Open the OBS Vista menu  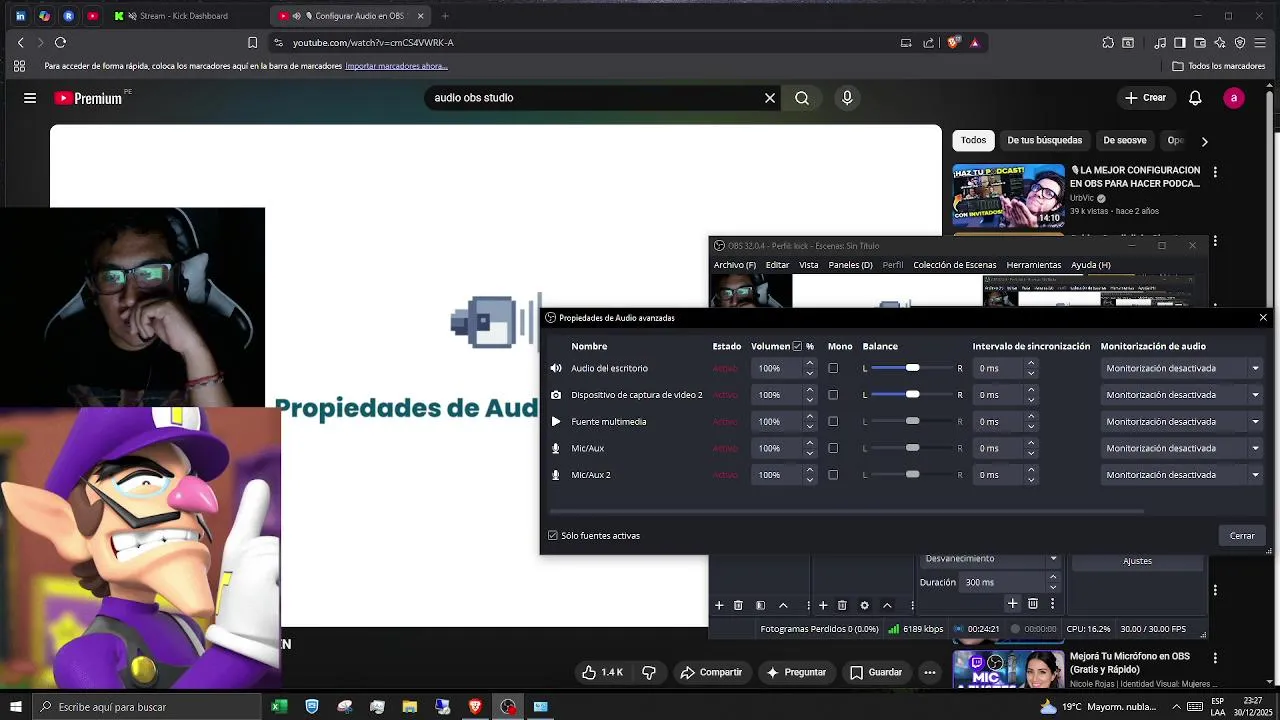(x=809, y=265)
